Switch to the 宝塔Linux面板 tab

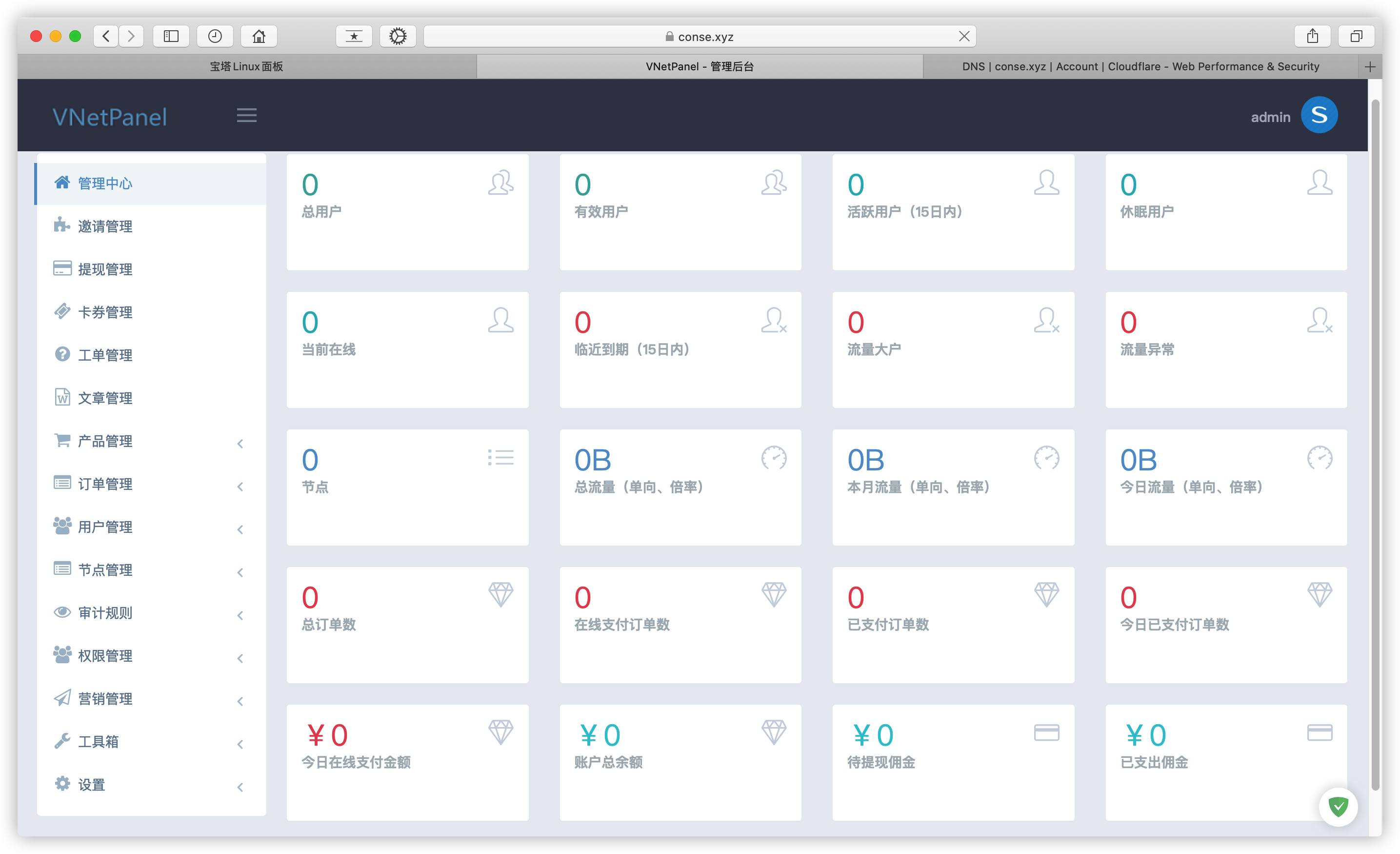(247, 66)
